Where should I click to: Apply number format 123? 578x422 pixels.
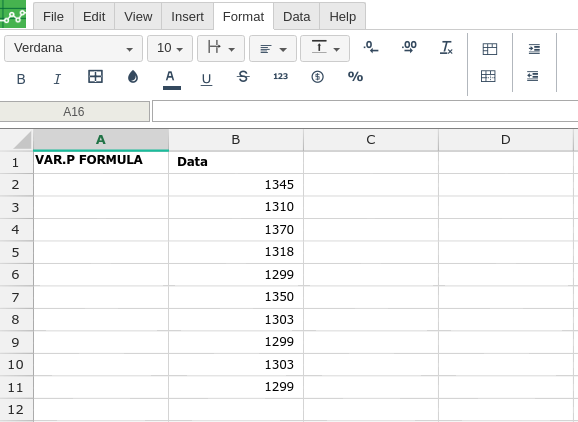point(281,76)
